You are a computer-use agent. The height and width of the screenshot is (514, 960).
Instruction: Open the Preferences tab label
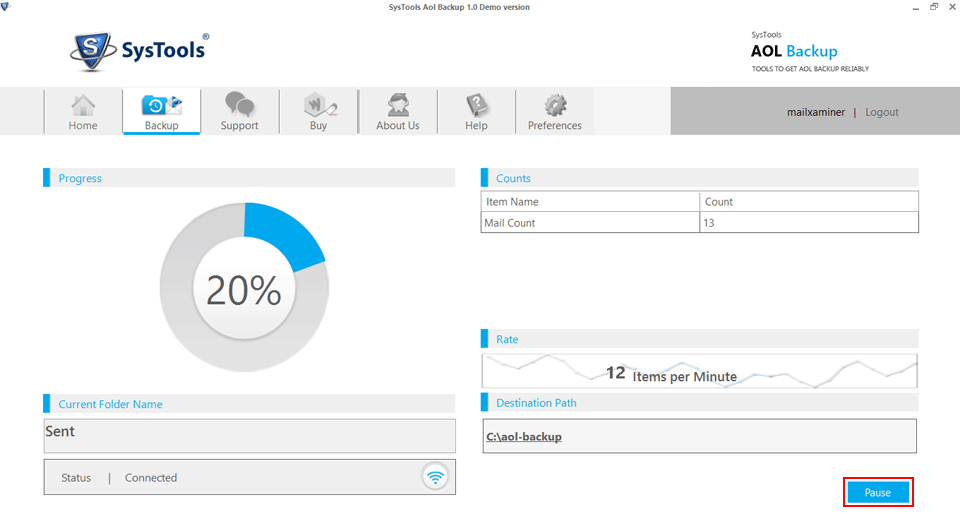coord(555,125)
